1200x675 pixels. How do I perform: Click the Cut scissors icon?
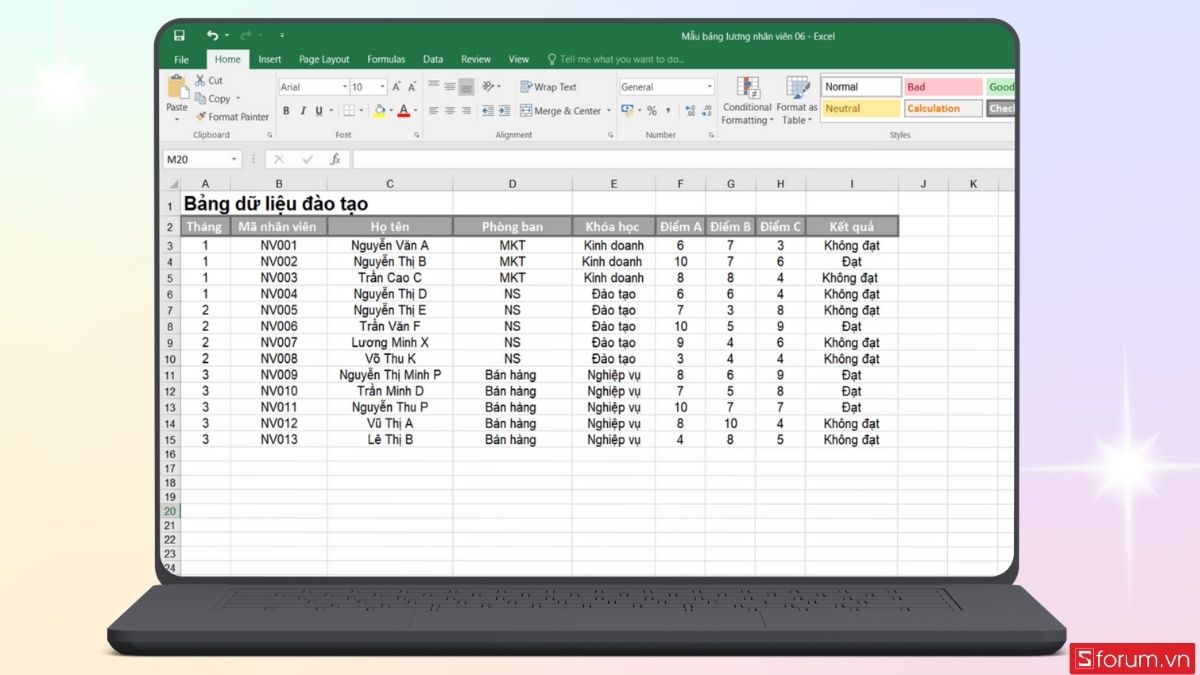[201, 80]
